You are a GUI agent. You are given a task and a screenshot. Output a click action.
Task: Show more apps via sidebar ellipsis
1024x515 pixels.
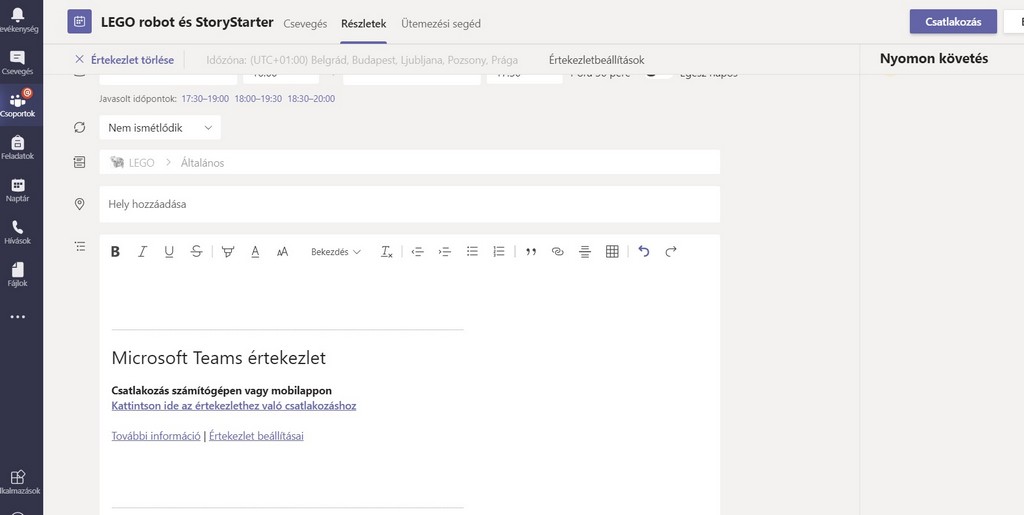pos(18,317)
